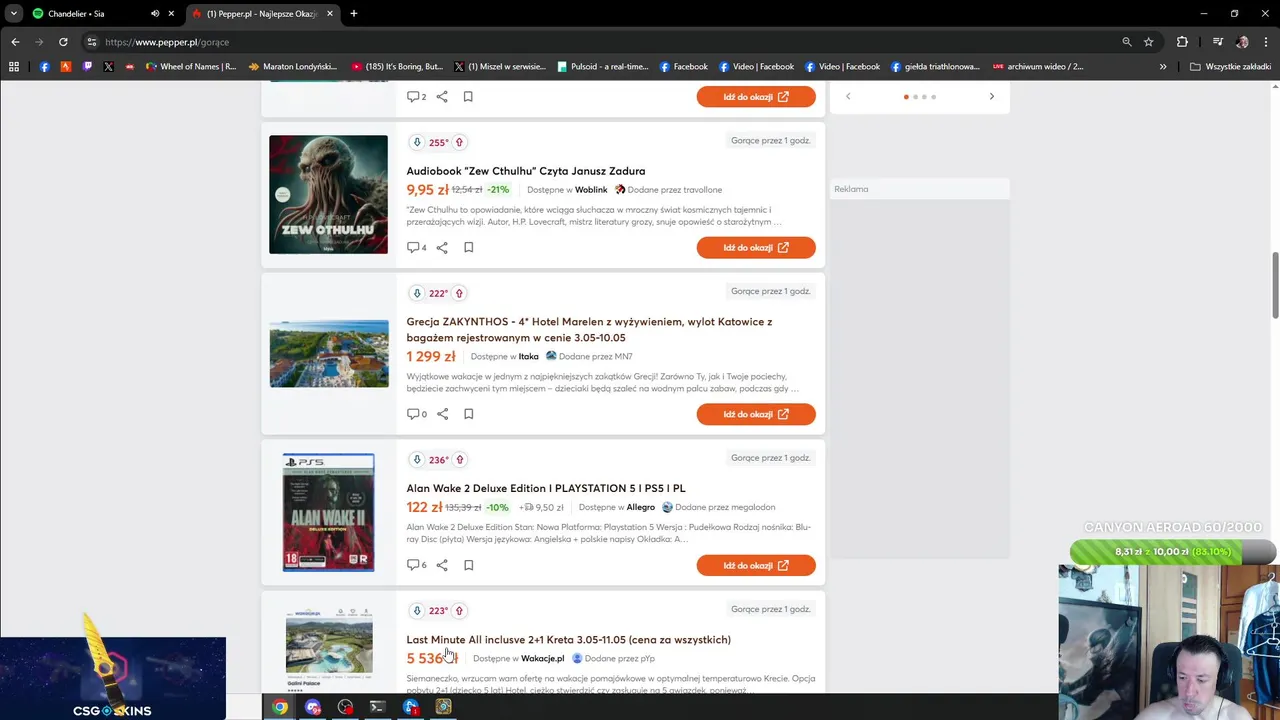Open the tab search chevron
Viewport: 1280px width, 720px height.
click(13, 14)
